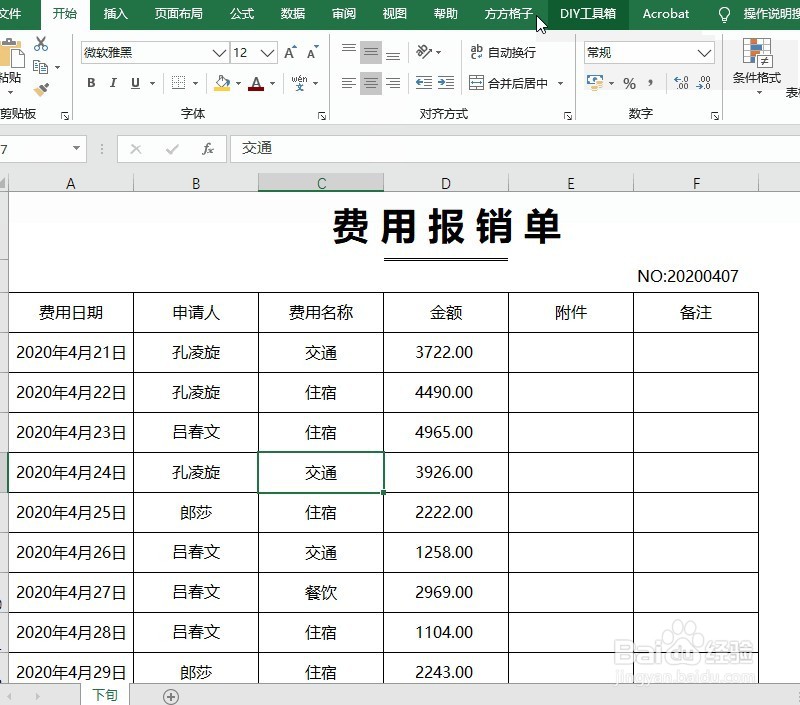Switch to the 插入 ribbon tab
Viewport: 800px width, 705px height.
pyautogui.click(x=115, y=14)
